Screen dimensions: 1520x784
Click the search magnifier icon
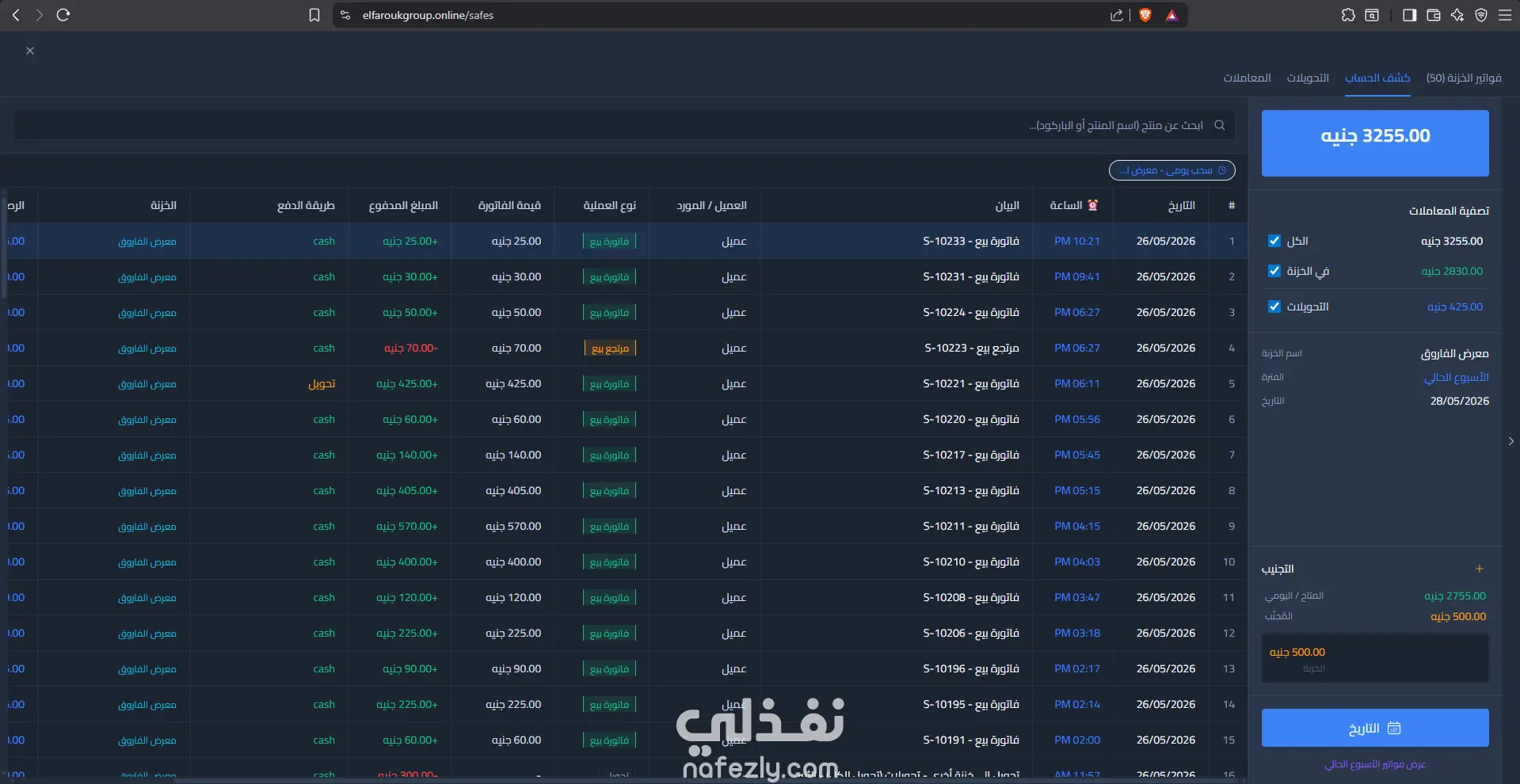click(x=1220, y=125)
